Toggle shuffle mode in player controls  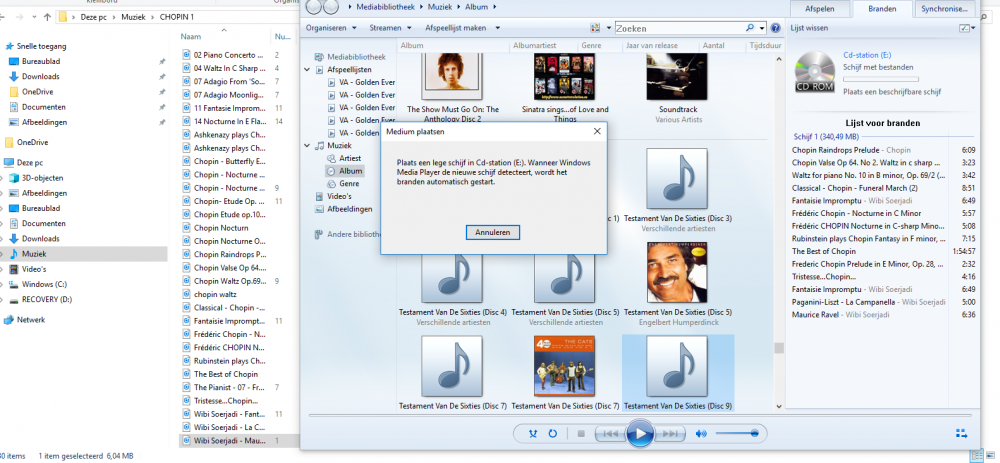click(x=533, y=433)
